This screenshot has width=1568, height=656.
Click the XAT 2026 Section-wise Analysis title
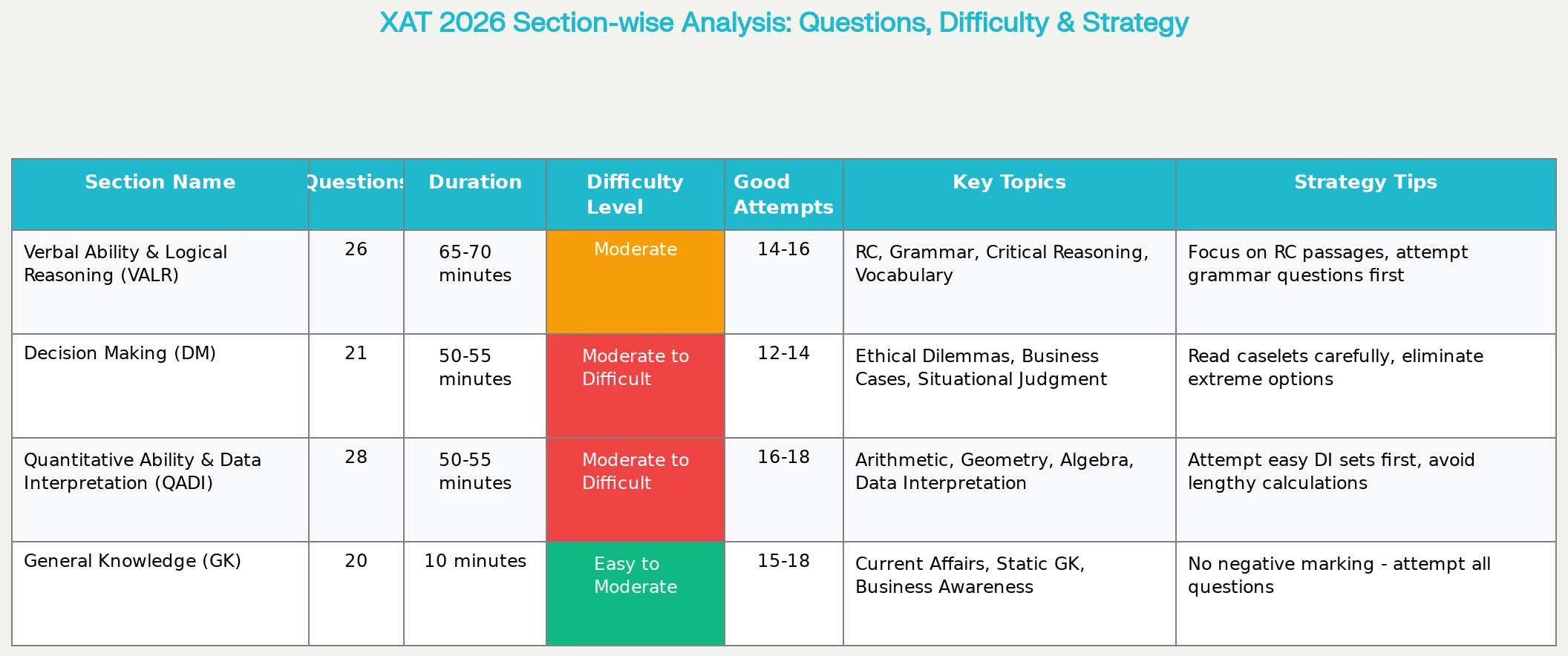[783, 23]
